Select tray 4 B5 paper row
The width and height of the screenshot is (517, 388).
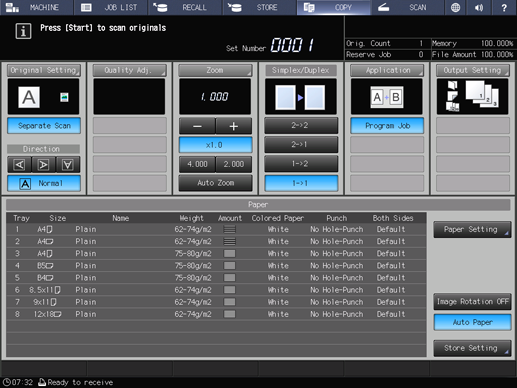click(x=216, y=266)
